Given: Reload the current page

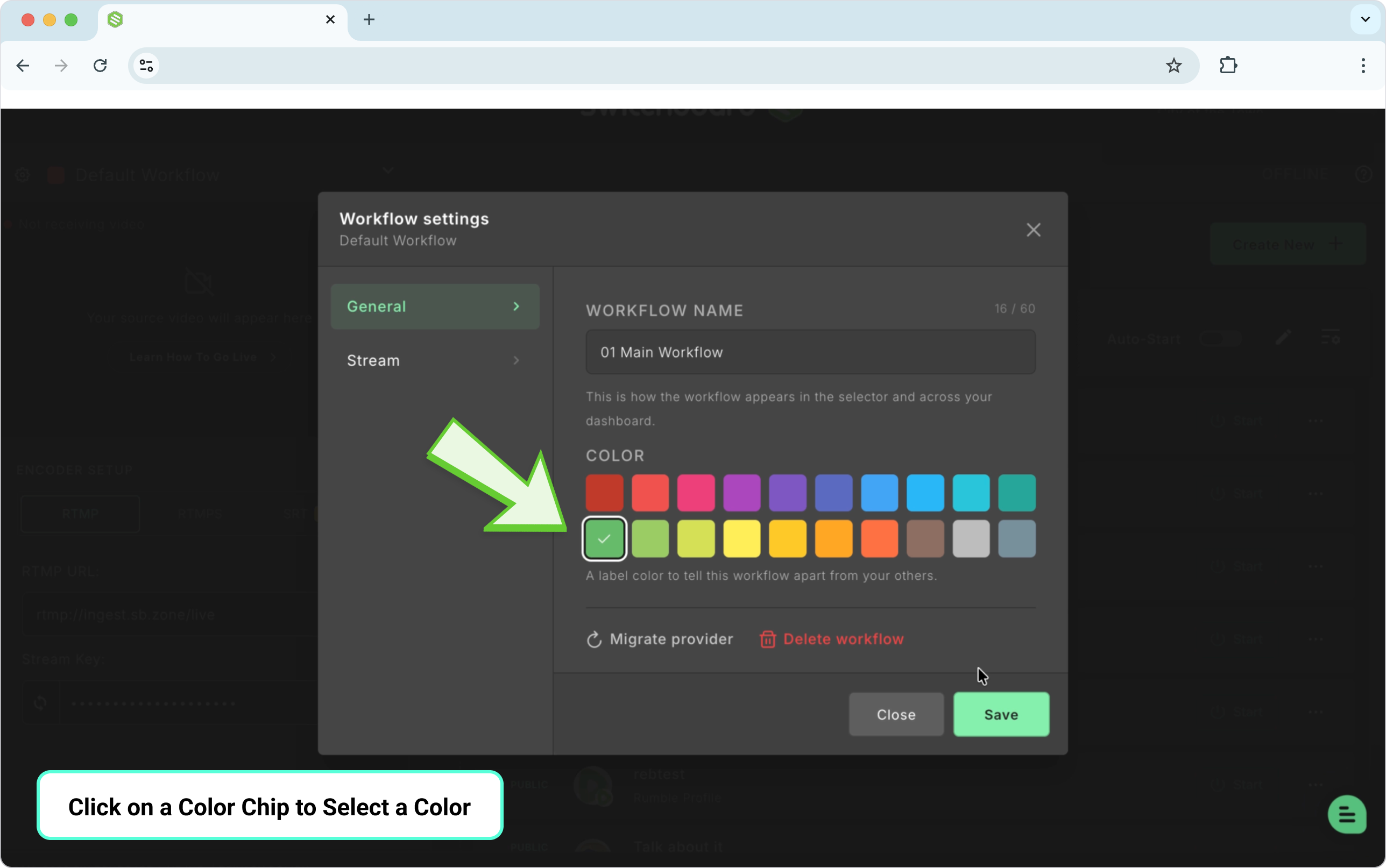Looking at the screenshot, I should pyautogui.click(x=101, y=66).
